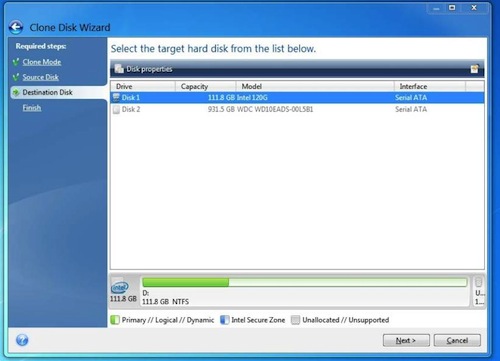500x361 pixels.
Task: Click the unallocated partition block icon
Action: 479,282
